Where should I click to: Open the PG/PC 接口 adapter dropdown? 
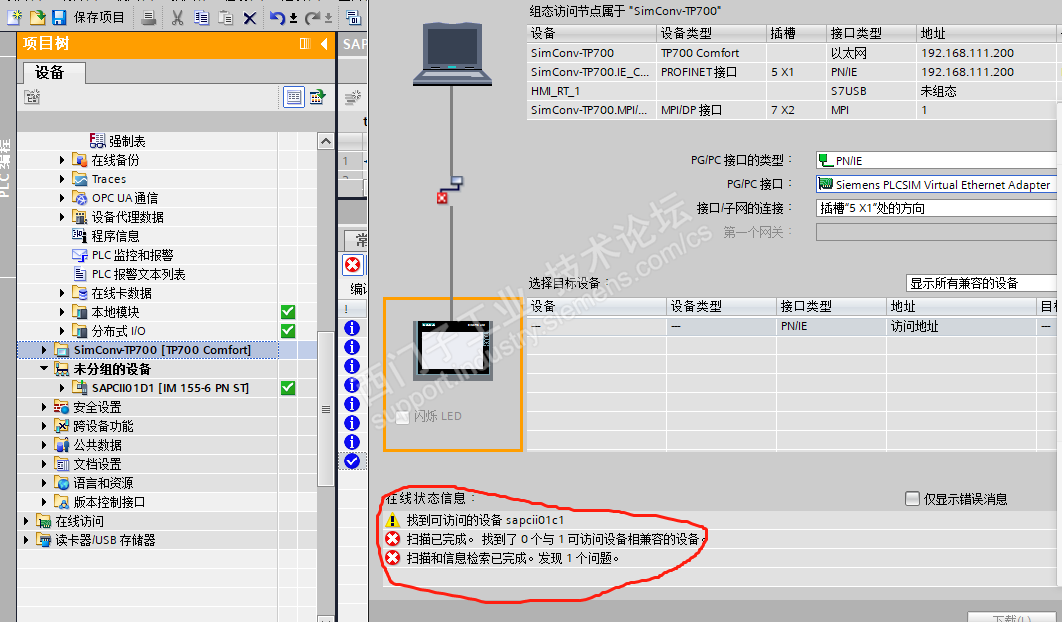click(938, 184)
